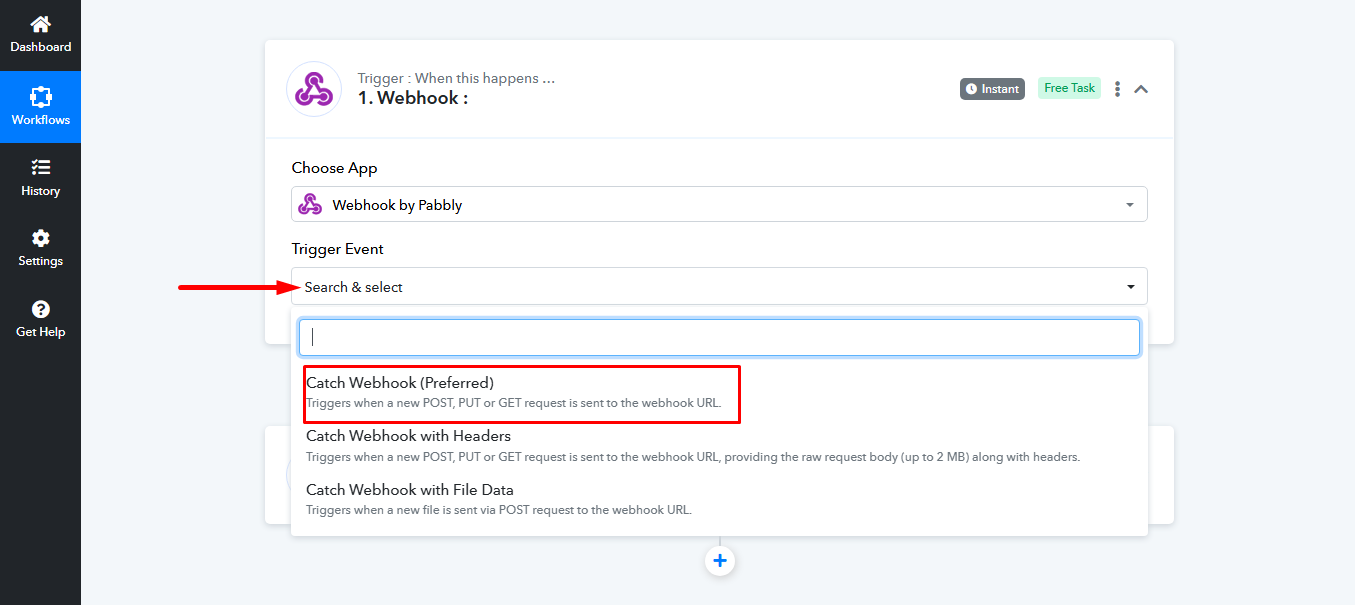Click the Get Help question mark icon
Image resolution: width=1355 pixels, height=605 pixels.
tap(40, 309)
